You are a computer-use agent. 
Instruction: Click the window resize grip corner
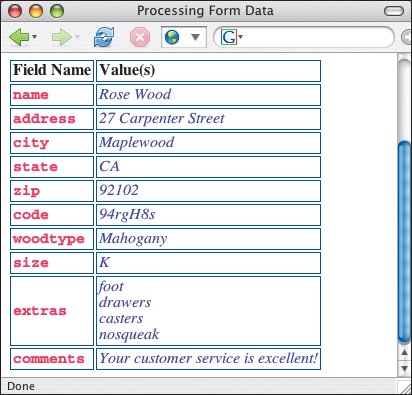pos(406,388)
